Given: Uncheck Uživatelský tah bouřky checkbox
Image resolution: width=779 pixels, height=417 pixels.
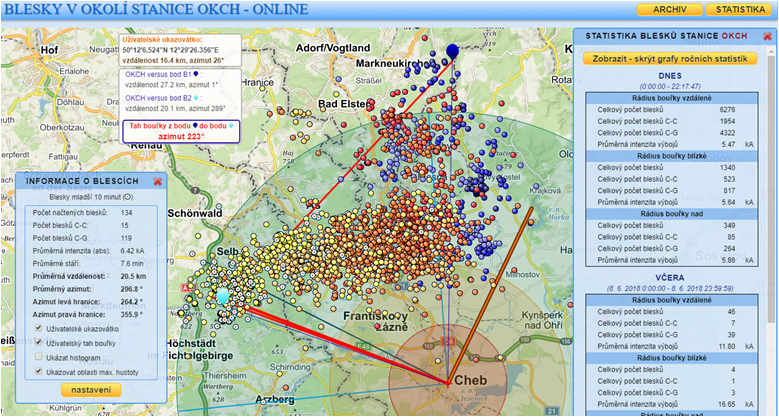Looking at the screenshot, I should (x=39, y=343).
